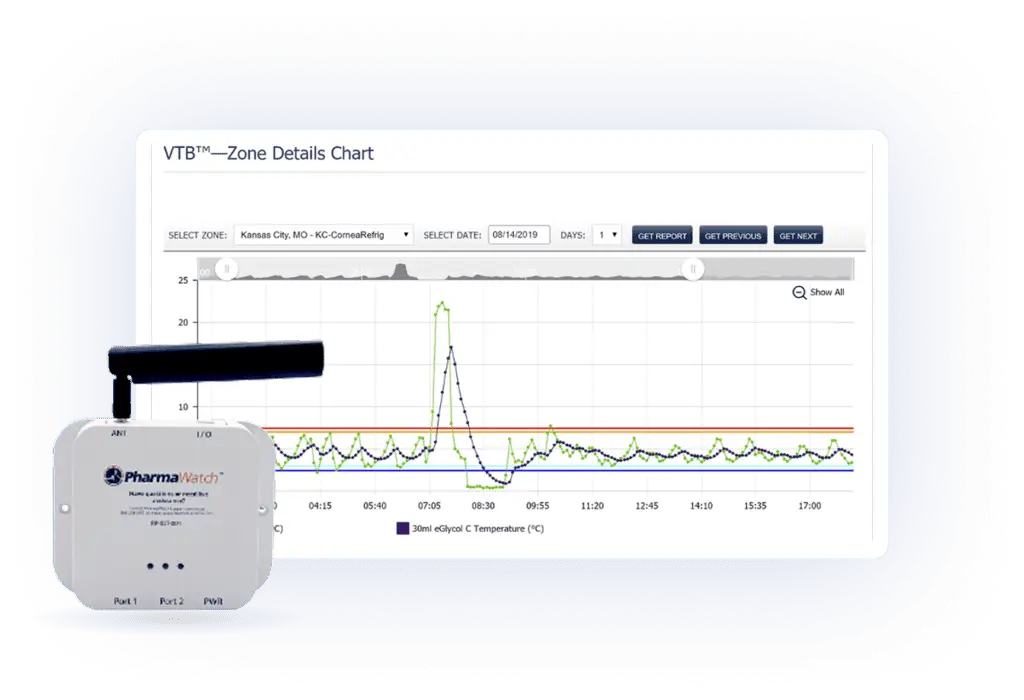Image resolution: width=1024 pixels, height=700 pixels.
Task: Click the right pause-style handle on the overview bar
Action: [694, 268]
